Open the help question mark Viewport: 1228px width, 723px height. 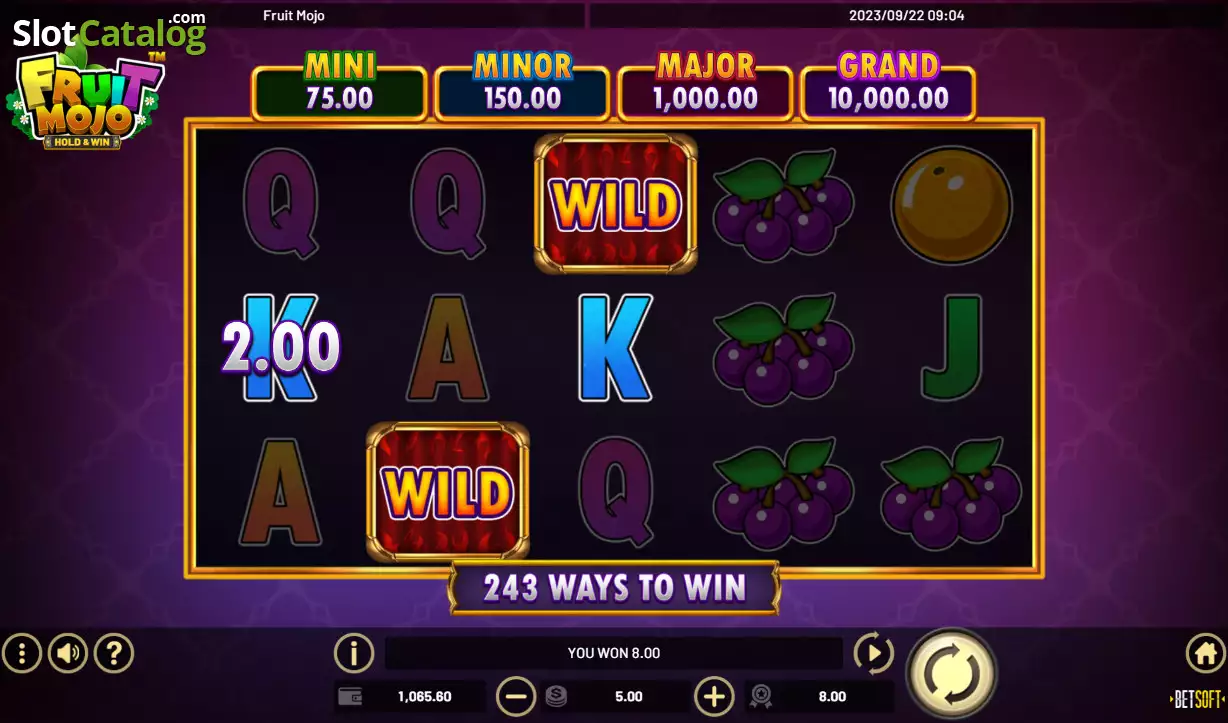[x=113, y=654]
